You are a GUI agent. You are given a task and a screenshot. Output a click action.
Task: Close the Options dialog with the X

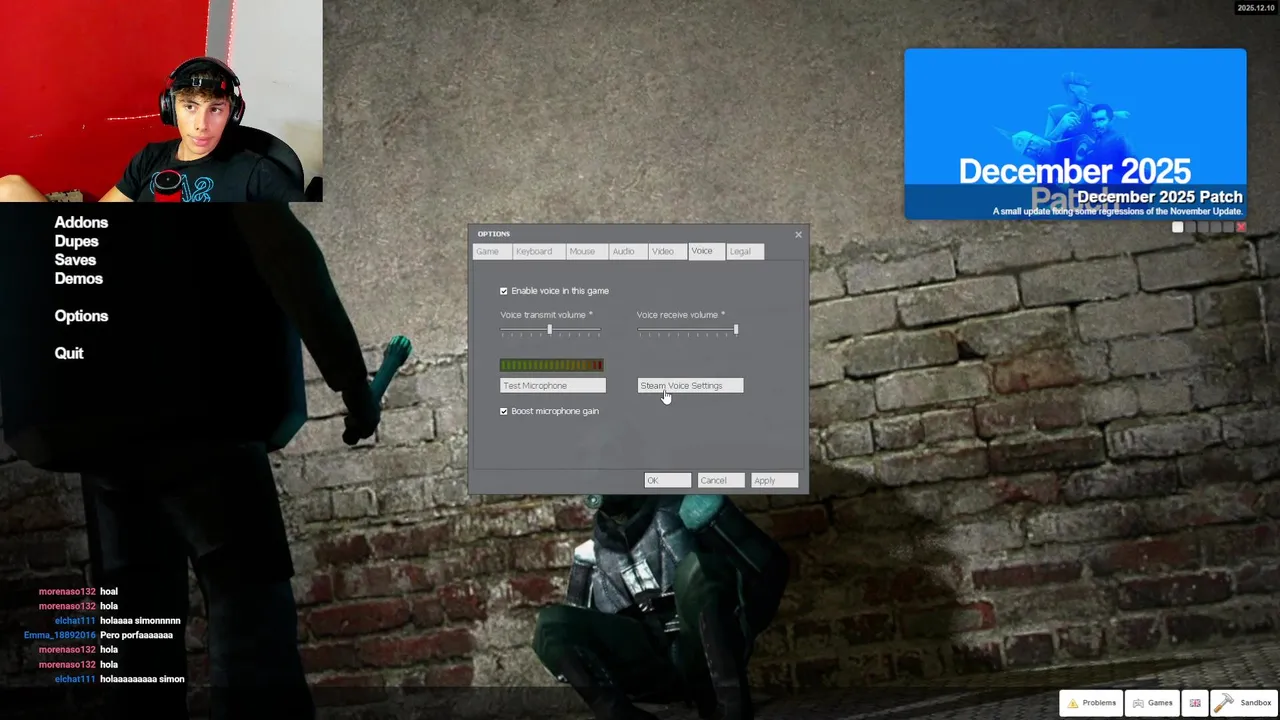[798, 234]
